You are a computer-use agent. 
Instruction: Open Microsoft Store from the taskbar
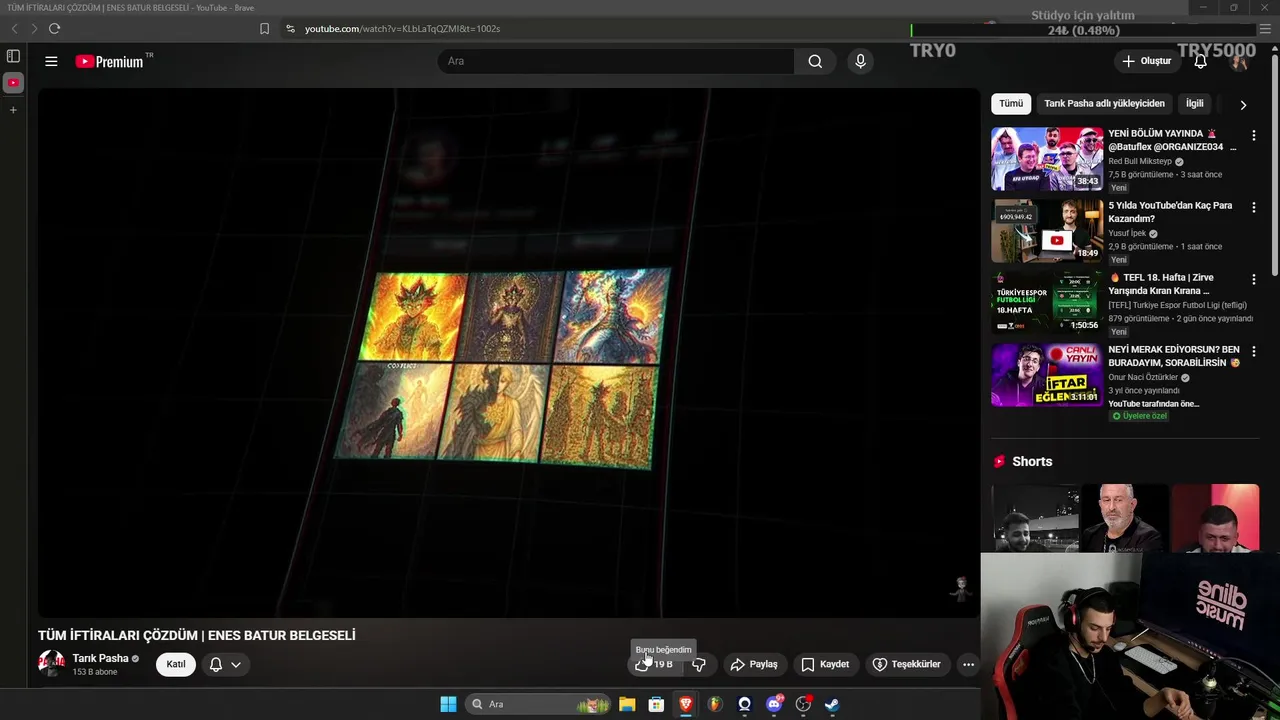pyautogui.click(x=656, y=704)
